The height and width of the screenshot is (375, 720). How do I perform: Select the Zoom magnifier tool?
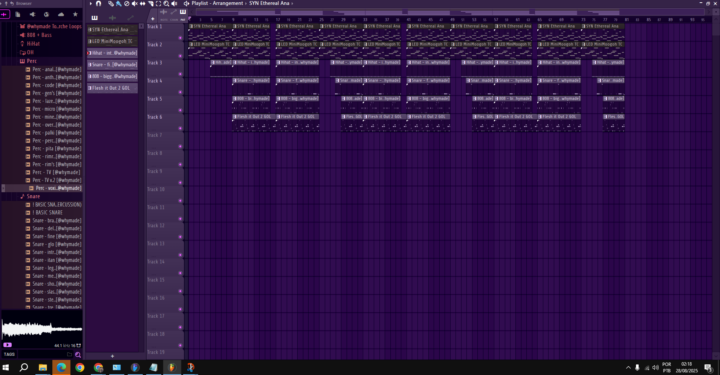[166, 3]
